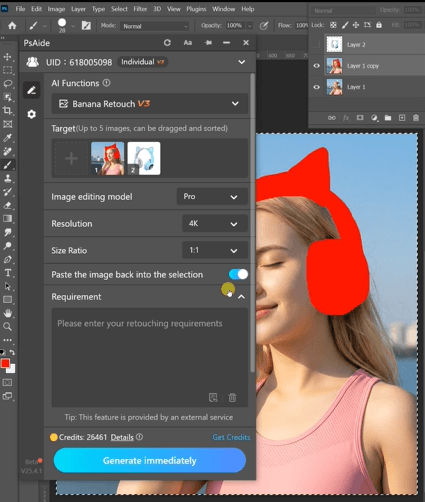Click Generate immediately button
This screenshot has width=425, height=502.
[150, 460]
